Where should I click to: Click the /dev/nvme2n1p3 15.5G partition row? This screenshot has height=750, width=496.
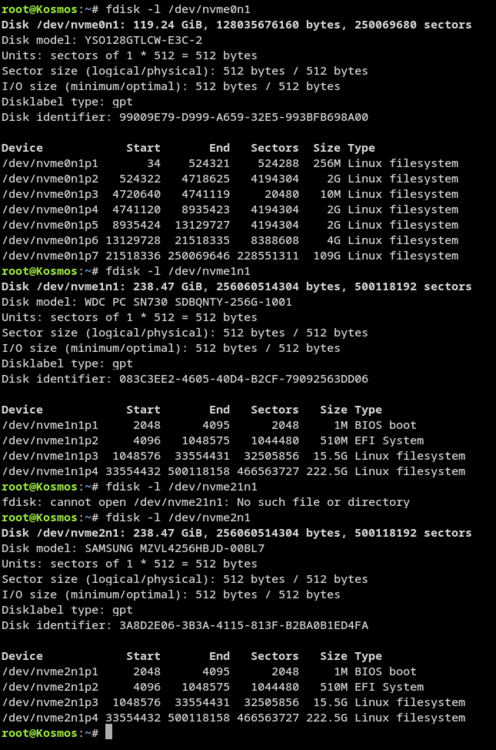point(233,703)
